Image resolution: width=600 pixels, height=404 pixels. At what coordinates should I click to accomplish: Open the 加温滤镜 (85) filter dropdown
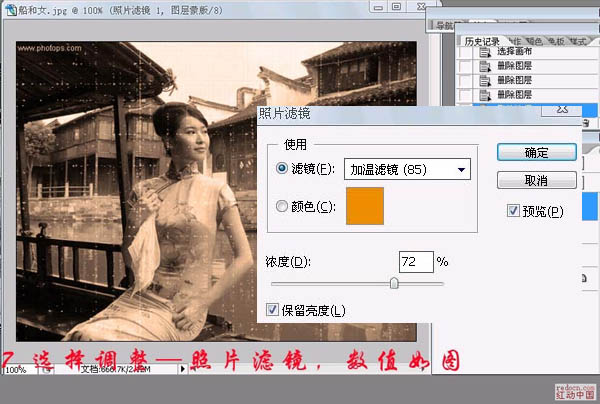coord(407,169)
